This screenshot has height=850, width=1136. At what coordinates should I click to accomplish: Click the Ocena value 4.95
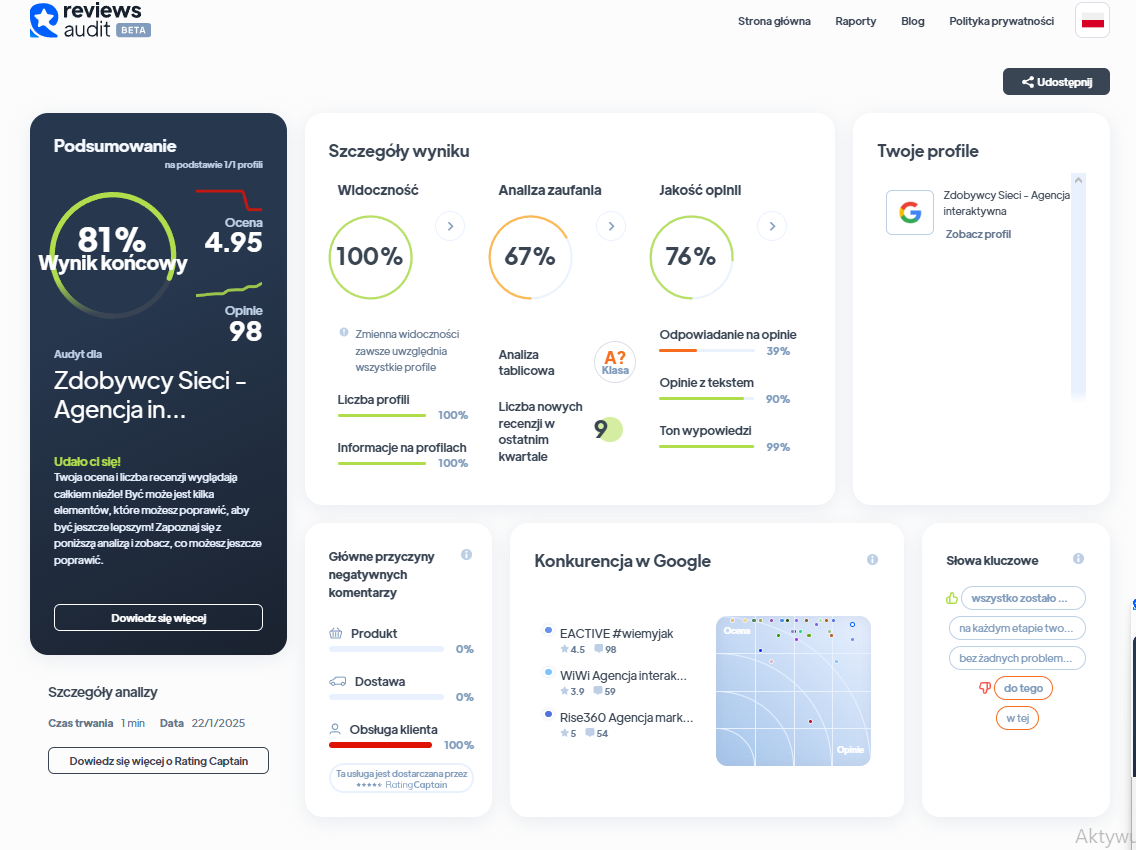tap(233, 242)
